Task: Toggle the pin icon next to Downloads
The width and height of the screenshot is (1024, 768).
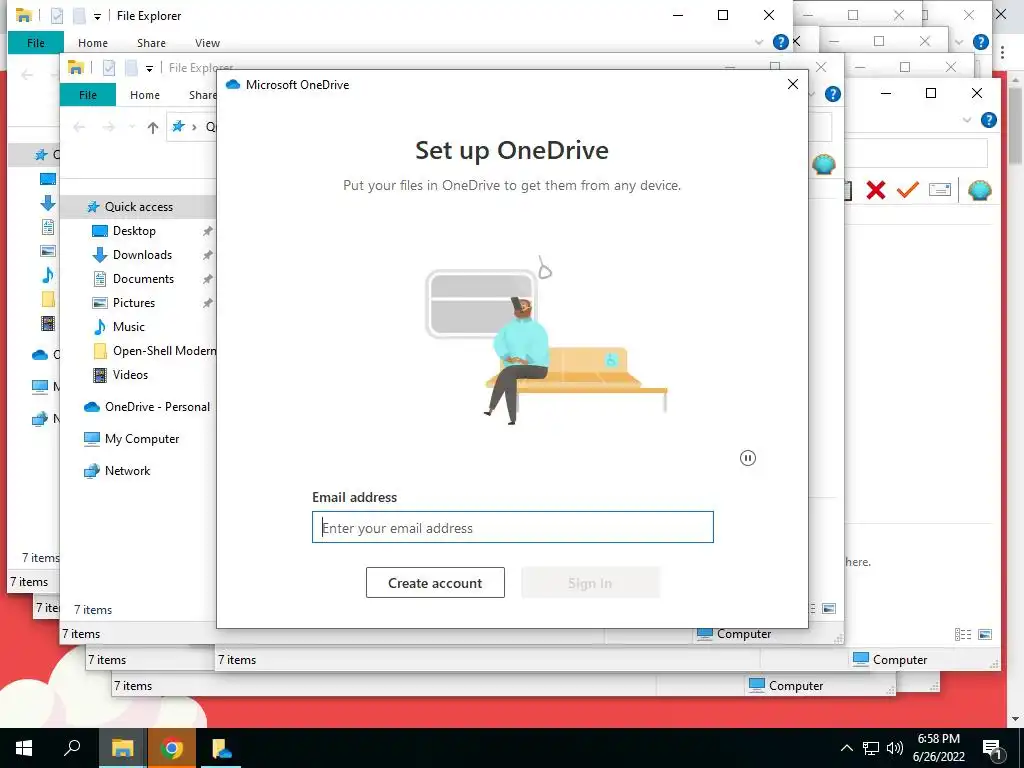Action: pos(208,255)
